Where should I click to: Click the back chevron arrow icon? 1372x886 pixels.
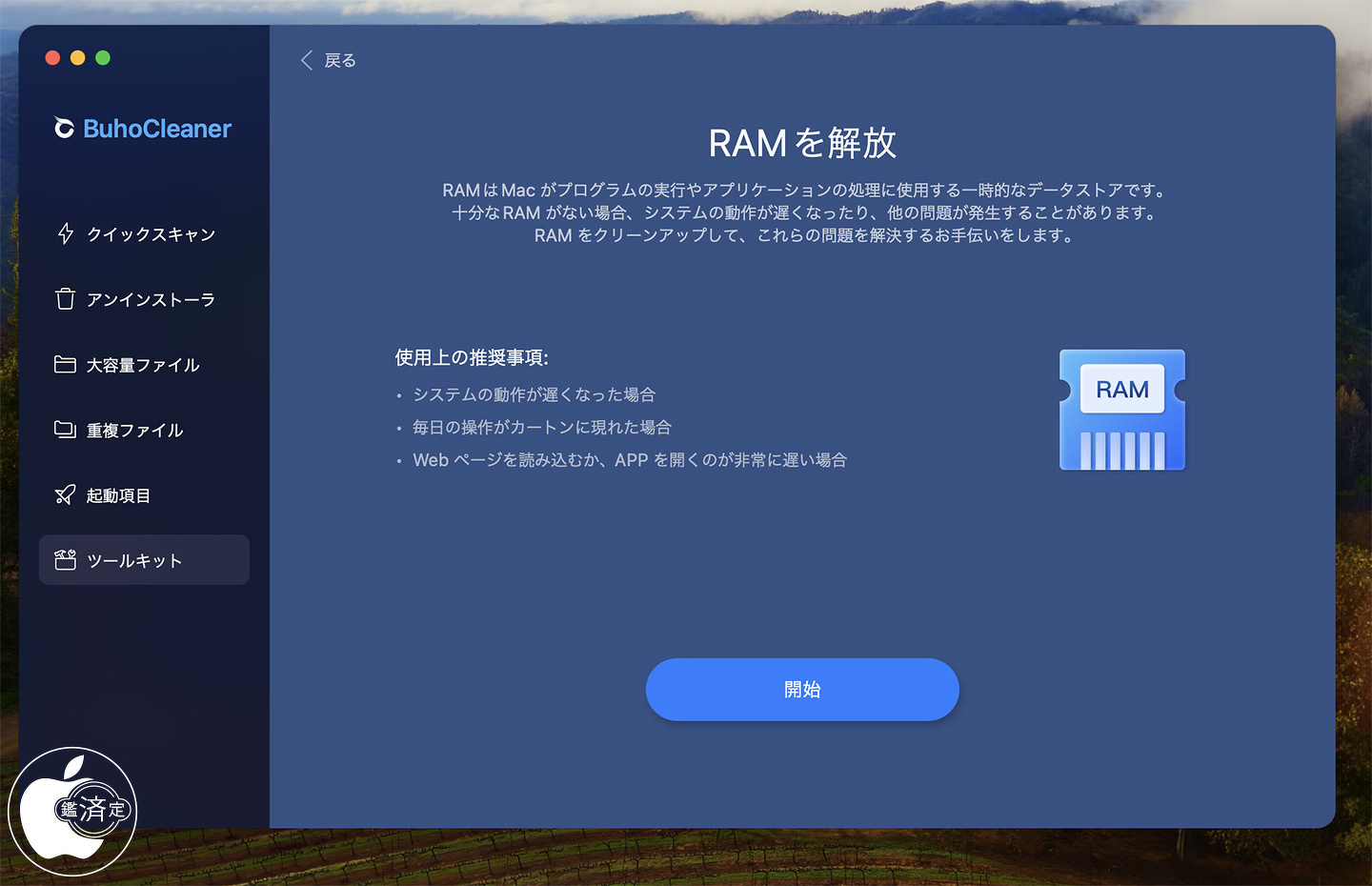(x=307, y=60)
